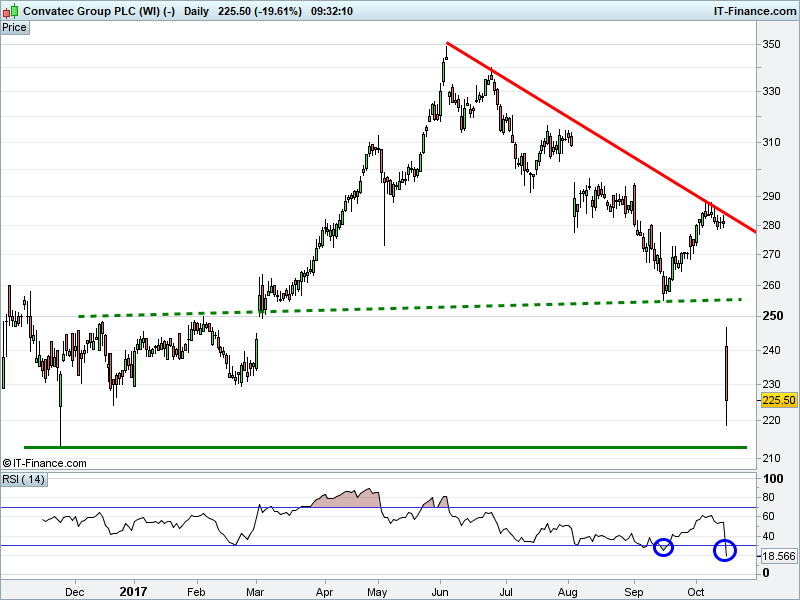Click the 2017 label on time axis
The width and height of the screenshot is (800, 600).
(134, 591)
